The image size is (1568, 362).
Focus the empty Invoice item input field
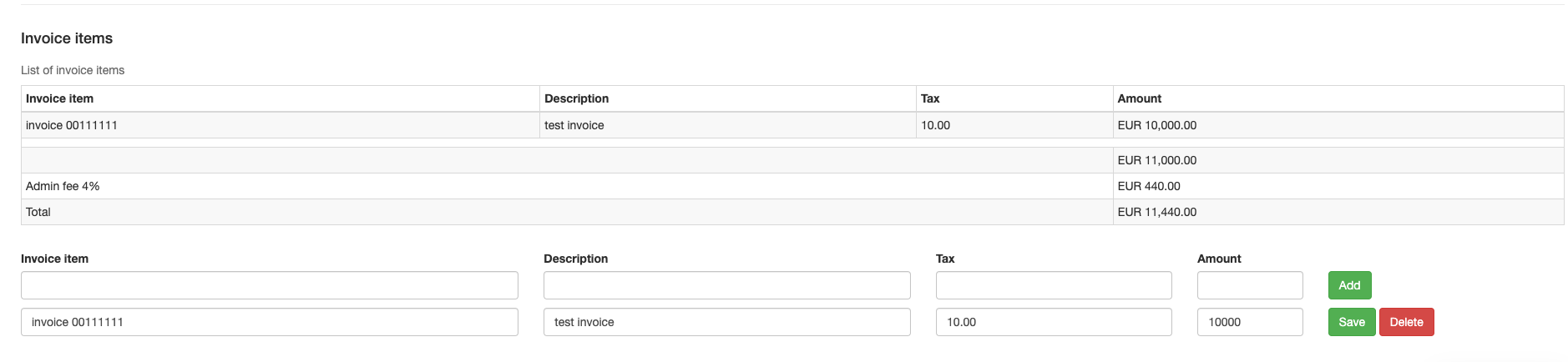(x=269, y=285)
